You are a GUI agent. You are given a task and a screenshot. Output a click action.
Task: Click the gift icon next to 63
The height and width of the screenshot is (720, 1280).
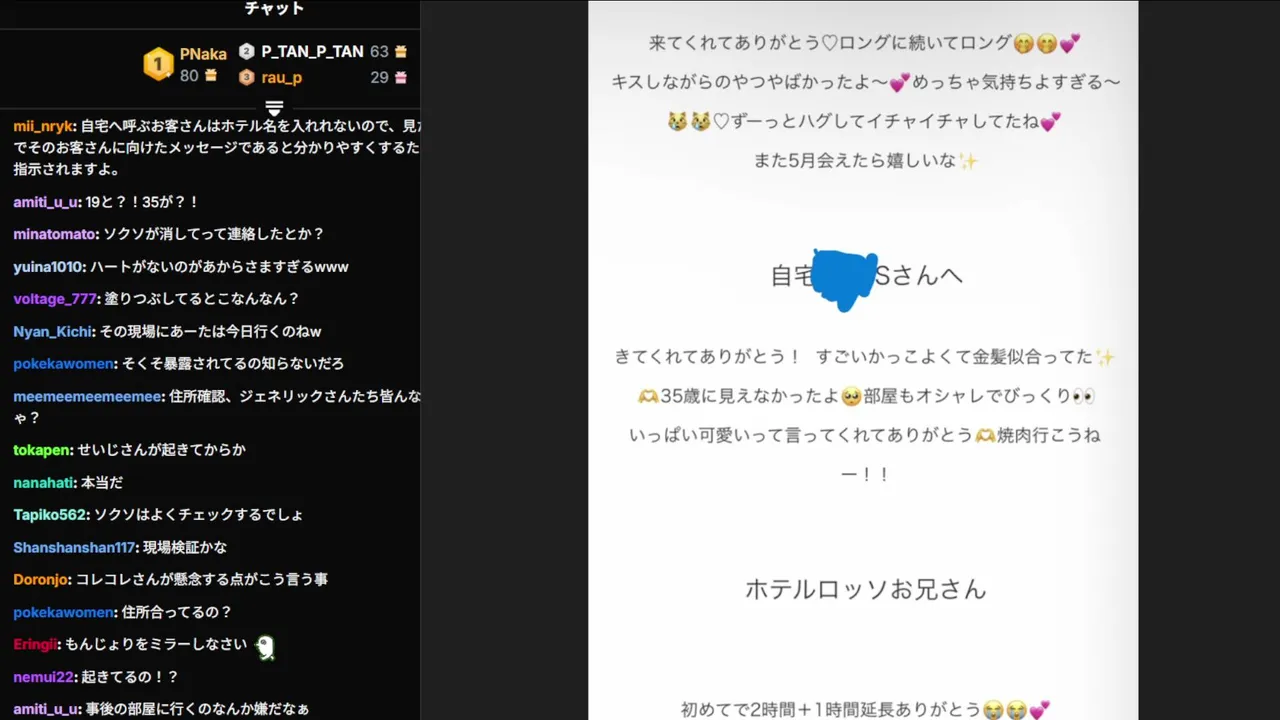(401, 52)
